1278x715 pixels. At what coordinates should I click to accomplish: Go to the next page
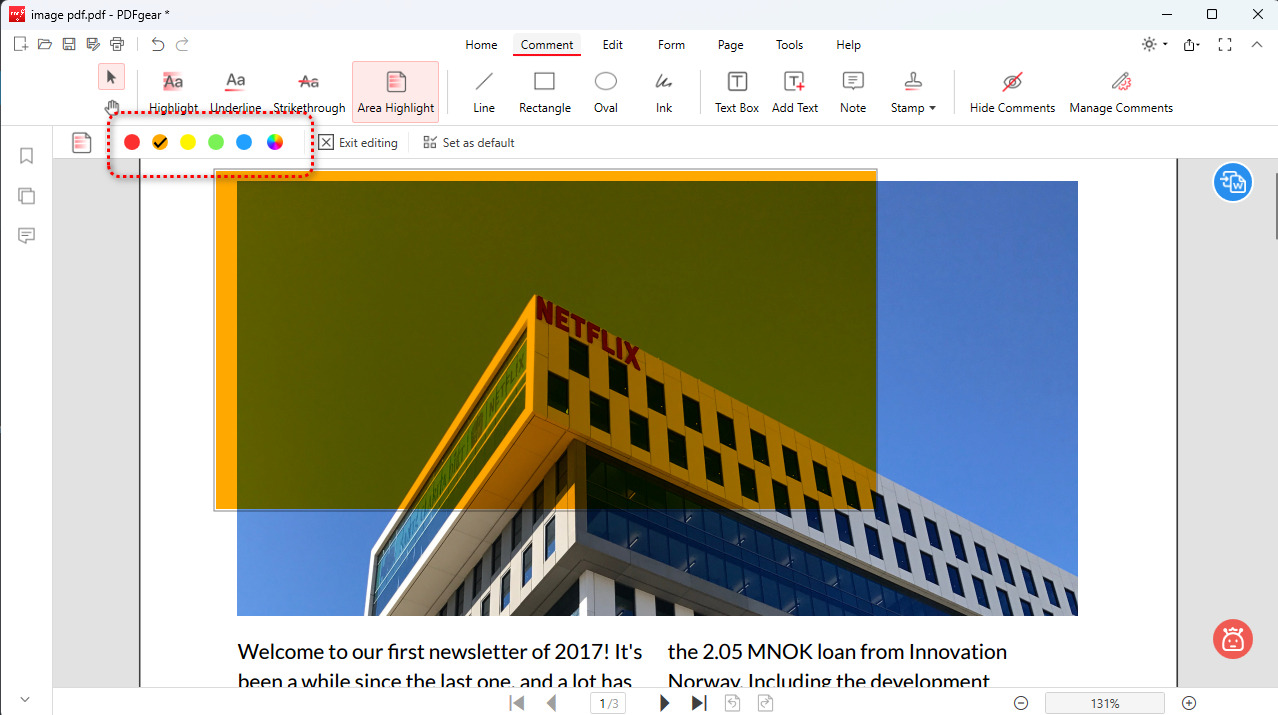pyautogui.click(x=664, y=703)
